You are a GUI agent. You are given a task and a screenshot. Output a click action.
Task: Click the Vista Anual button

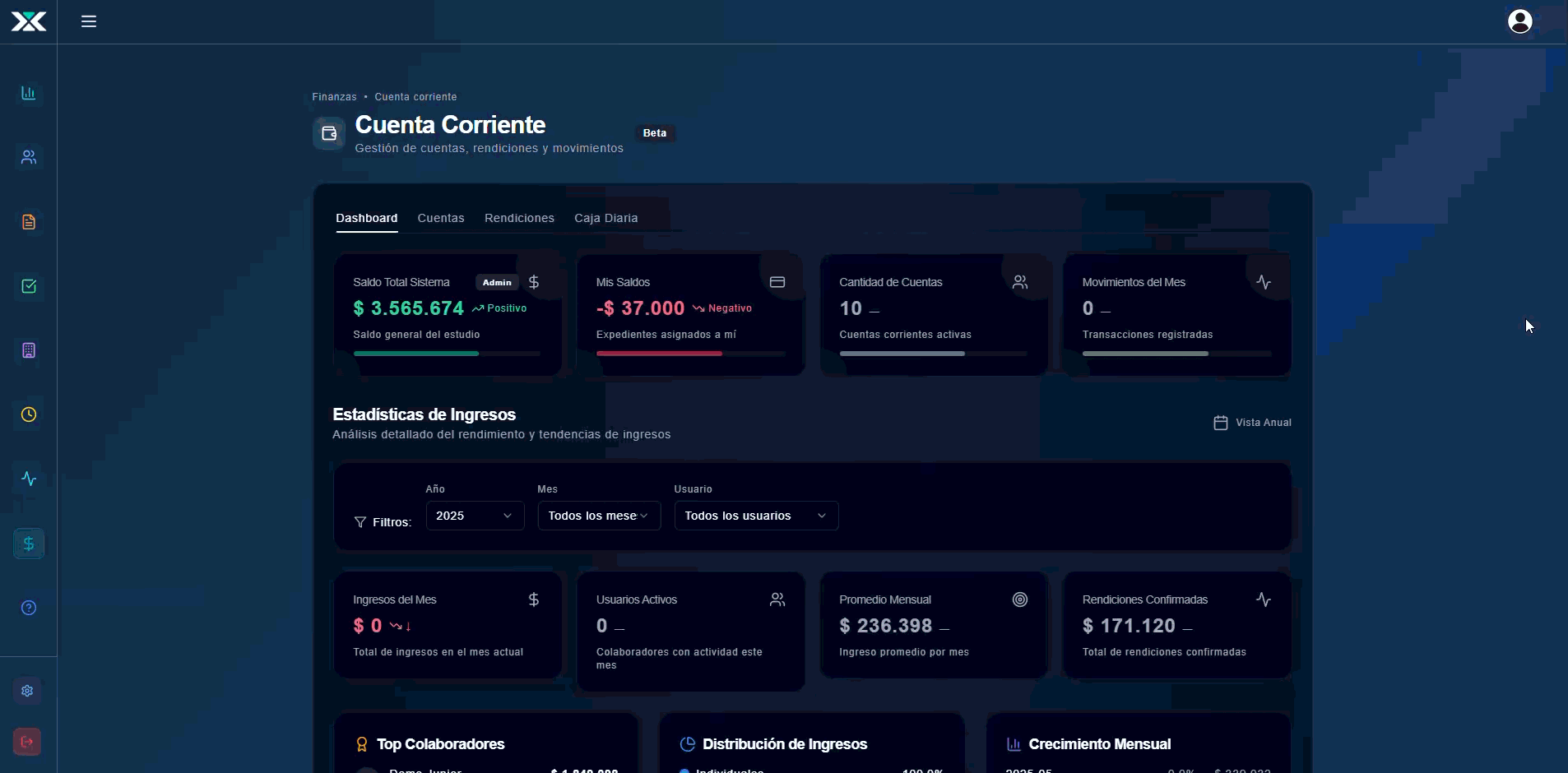click(1253, 423)
